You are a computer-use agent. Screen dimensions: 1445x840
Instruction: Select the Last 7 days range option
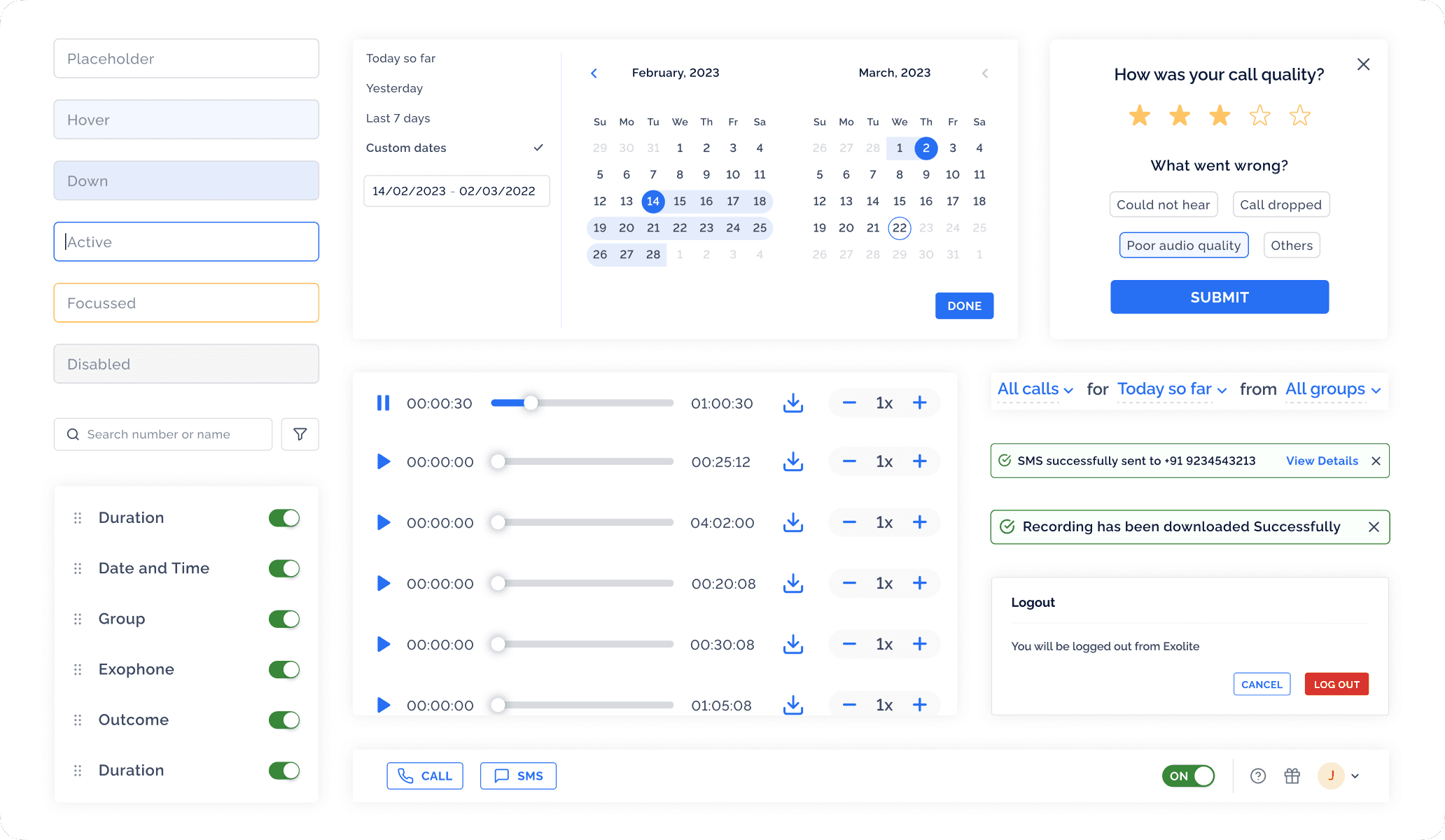398,118
